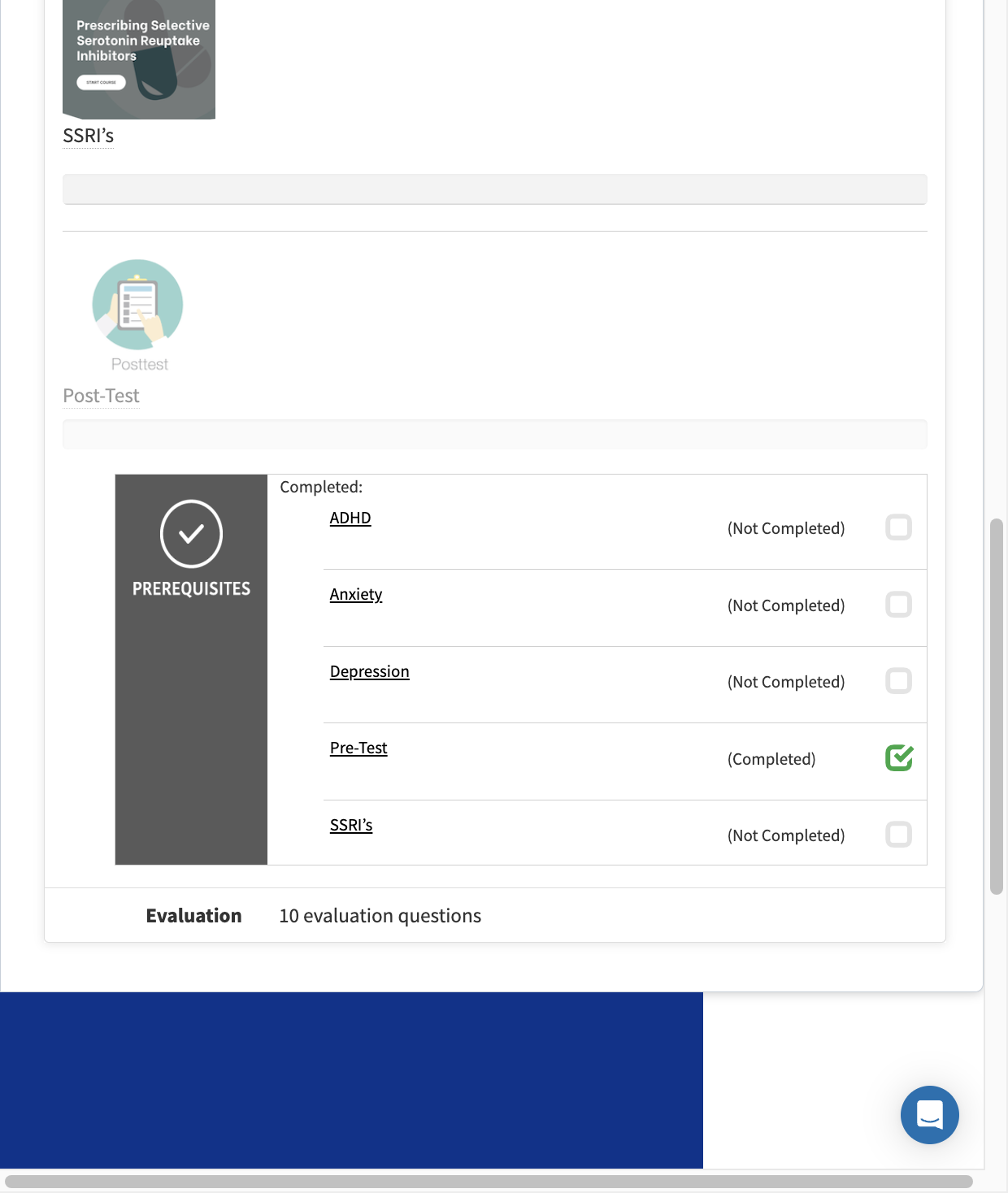Click the '(Not Completed)' status for Anxiety
This screenshot has height=1193, width=1008.
click(786, 605)
